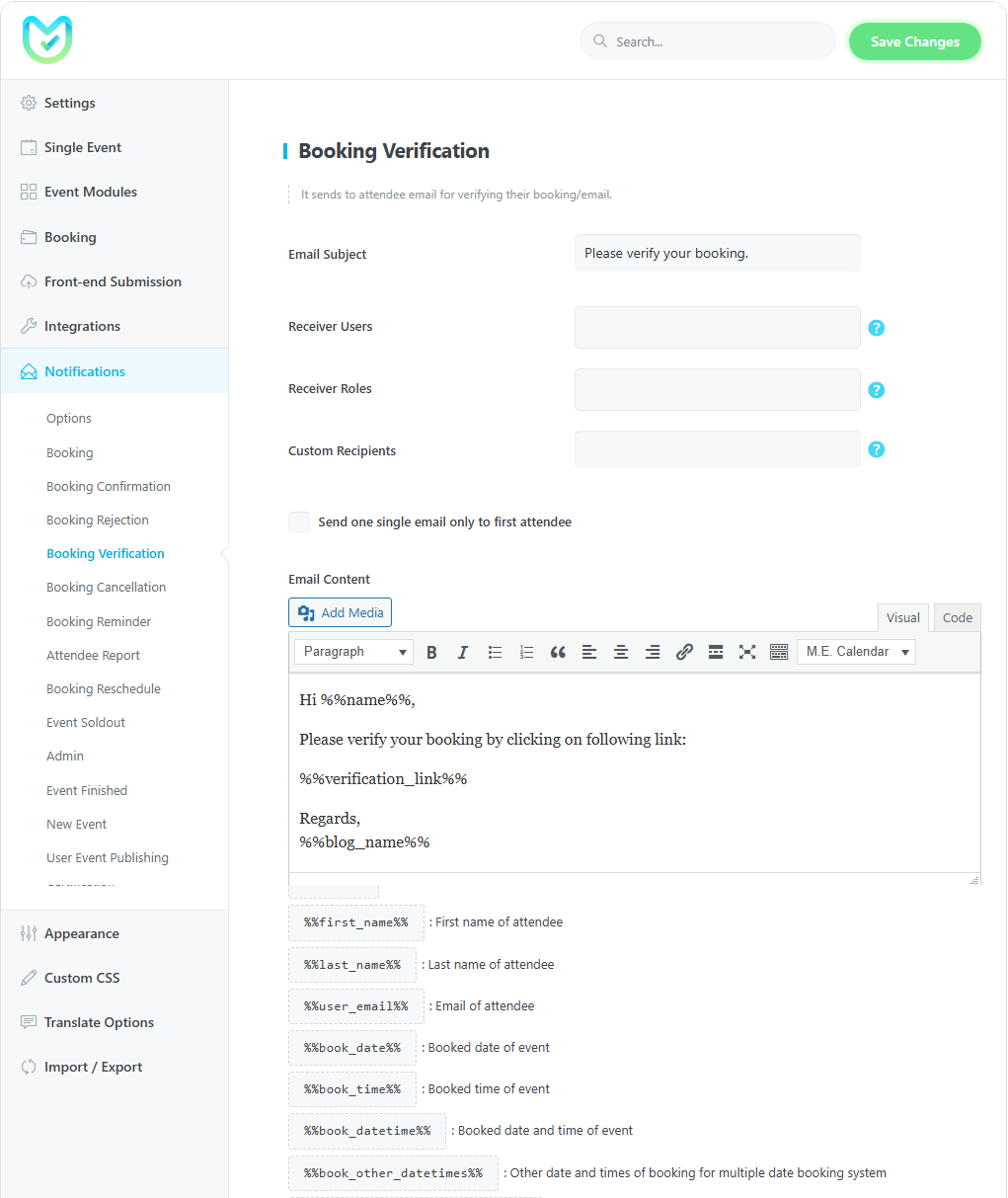Click the toolbar toggle keyboard icon

(779, 652)
